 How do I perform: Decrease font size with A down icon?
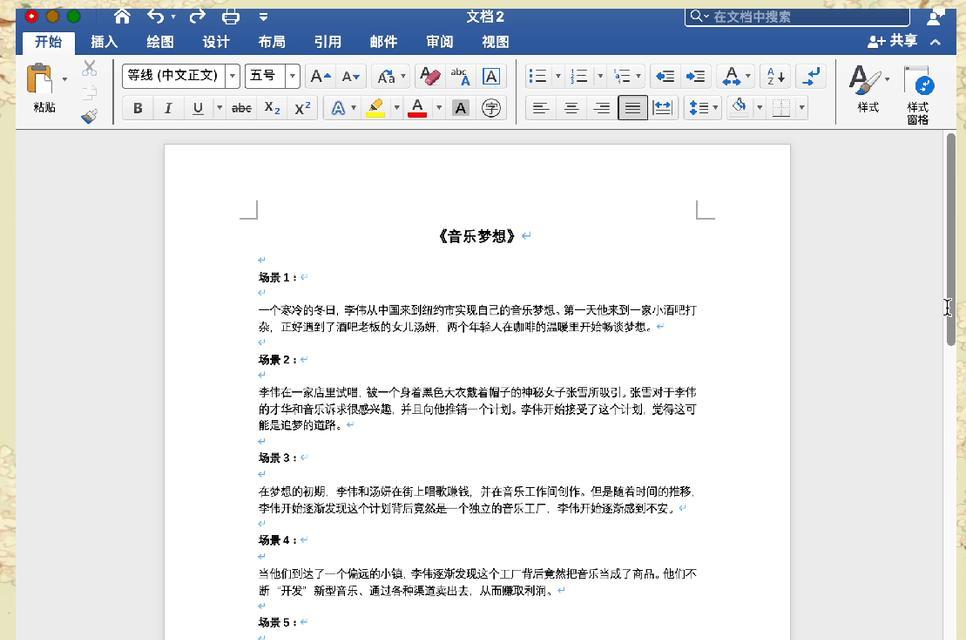point(351,76)
